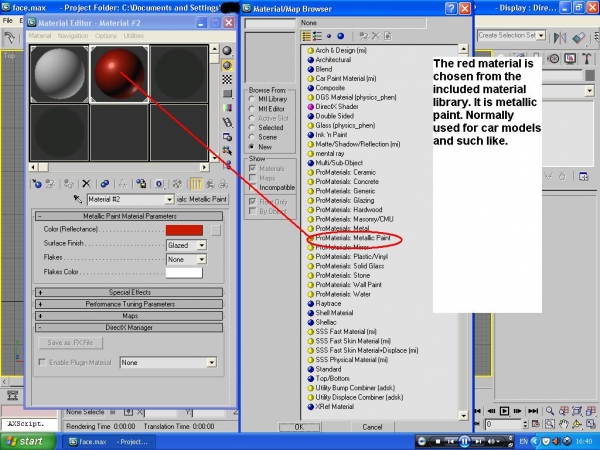Click the eyedropper Pick Material from Object icon

78,199
